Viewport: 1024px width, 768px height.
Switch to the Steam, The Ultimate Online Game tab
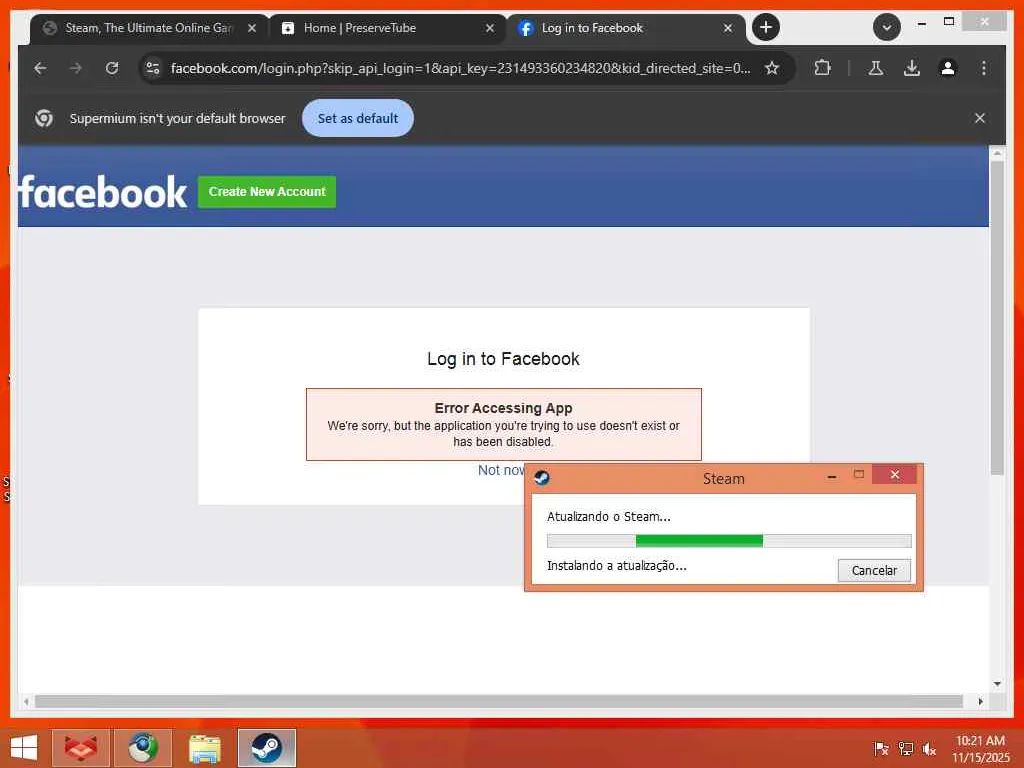pyautogui.click(x=148, y=28)
